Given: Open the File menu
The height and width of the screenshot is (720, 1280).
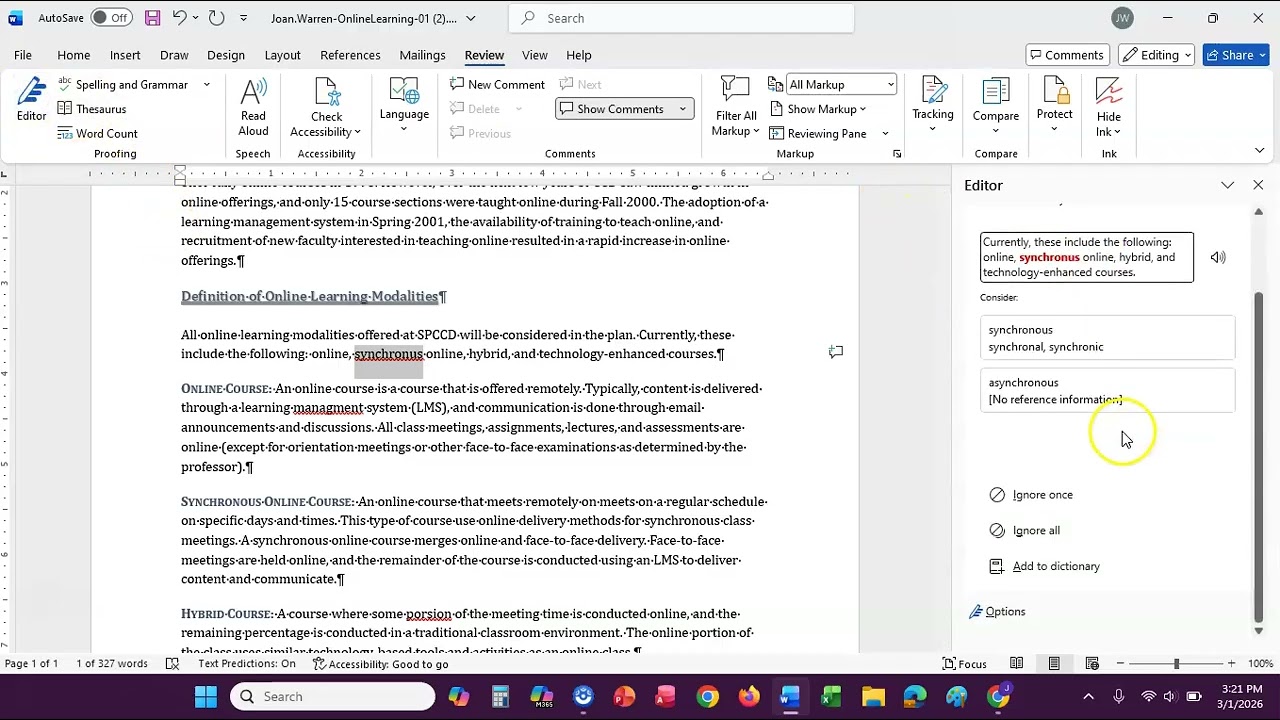Looking at the screenshot, I should 22,55.
